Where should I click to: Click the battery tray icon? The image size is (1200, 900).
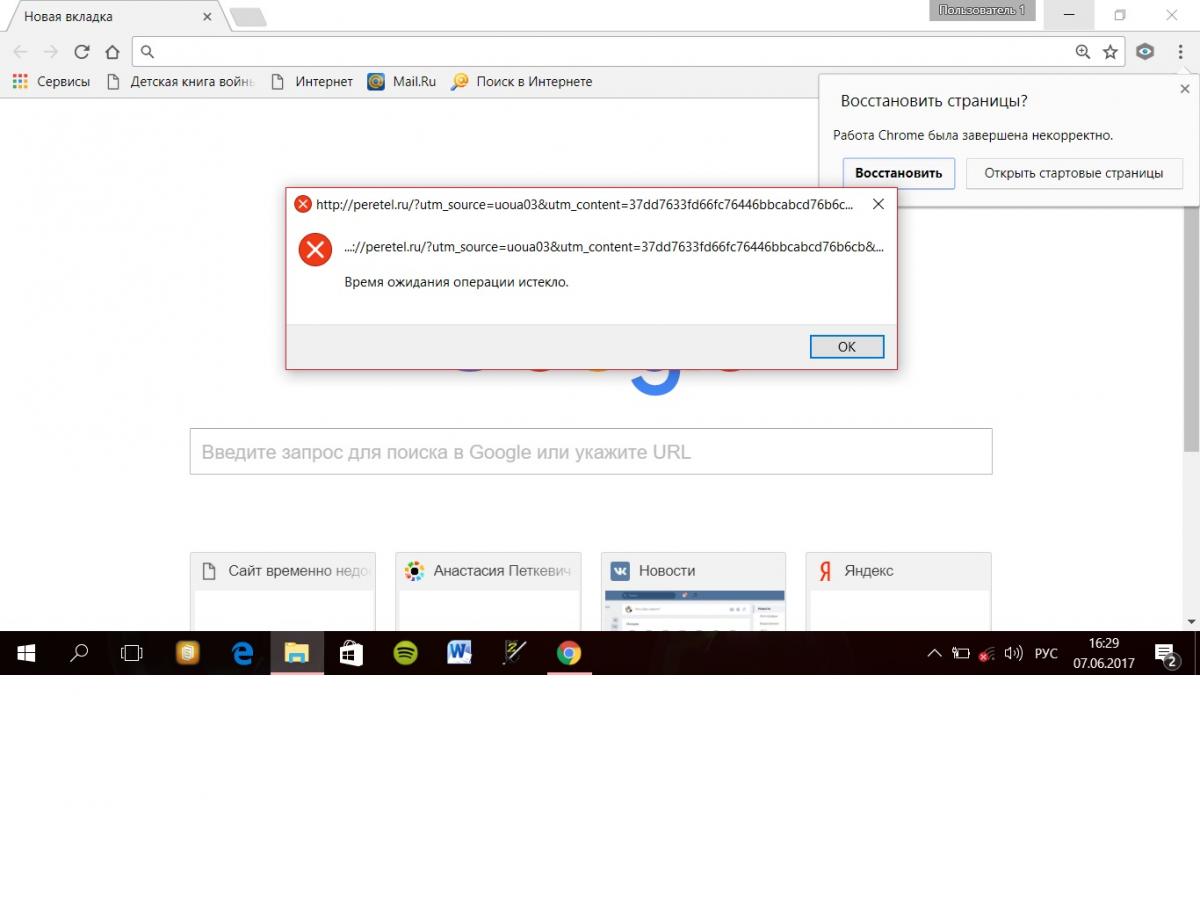961,653
